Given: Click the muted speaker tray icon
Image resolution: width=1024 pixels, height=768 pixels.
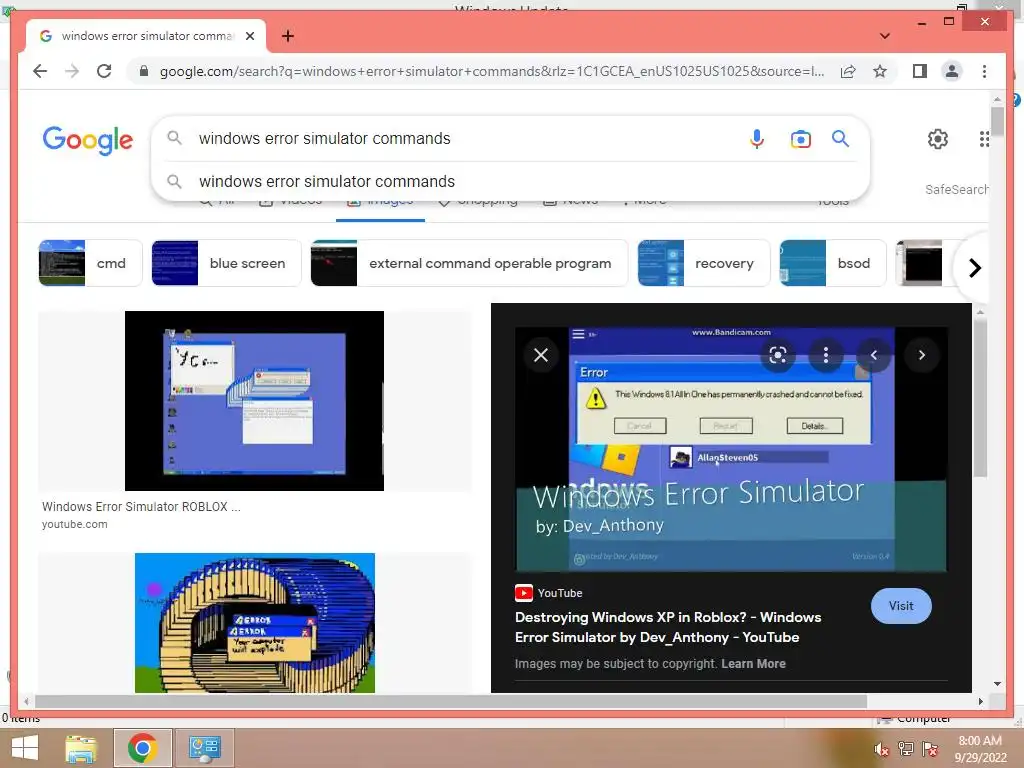Looking at the screenshot, I should click(x=881, y=749).
